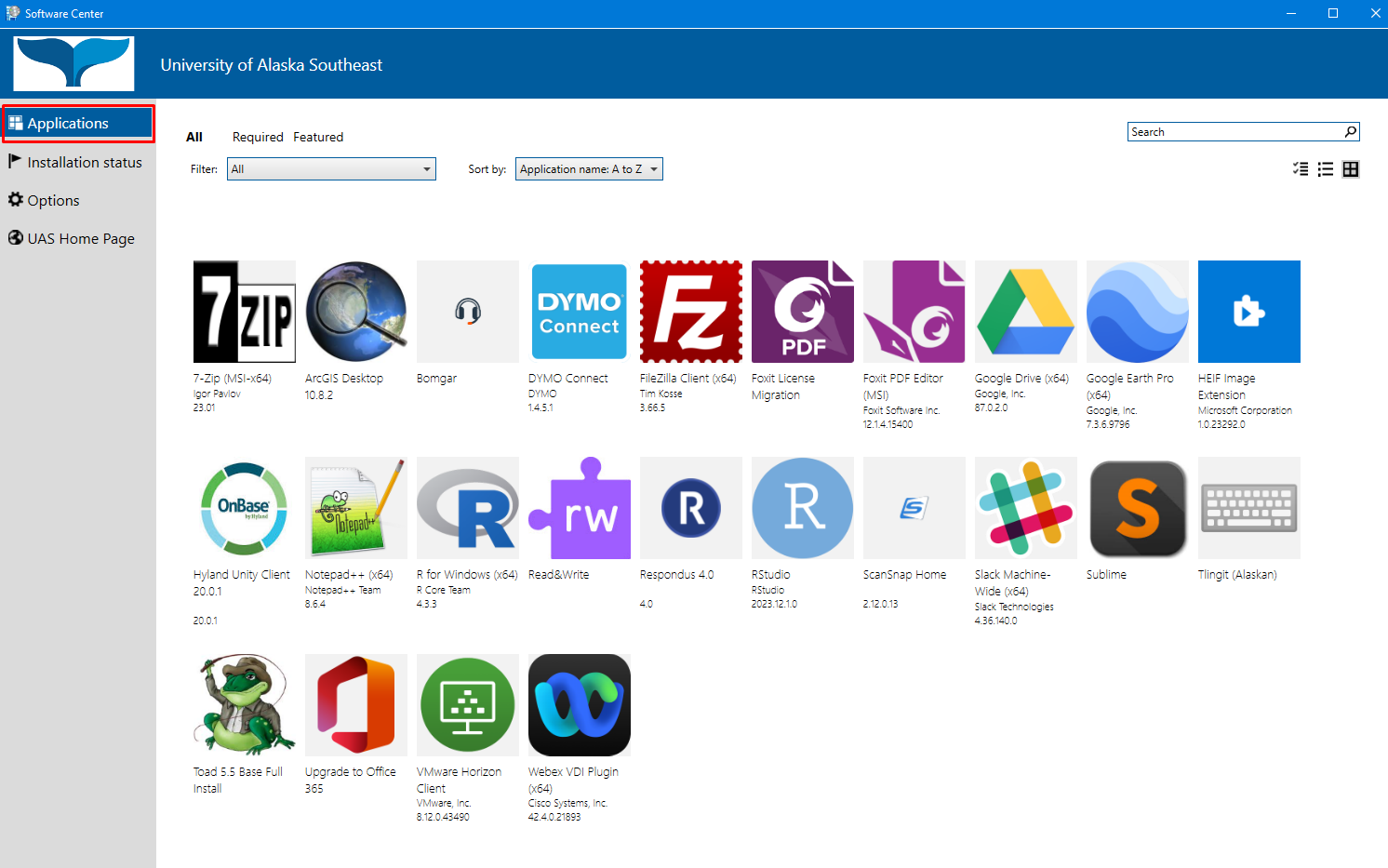This screenshot has height=868, width=1388.
Task: Select the Google Drive icon
Action: click(x=1026, y=312)
